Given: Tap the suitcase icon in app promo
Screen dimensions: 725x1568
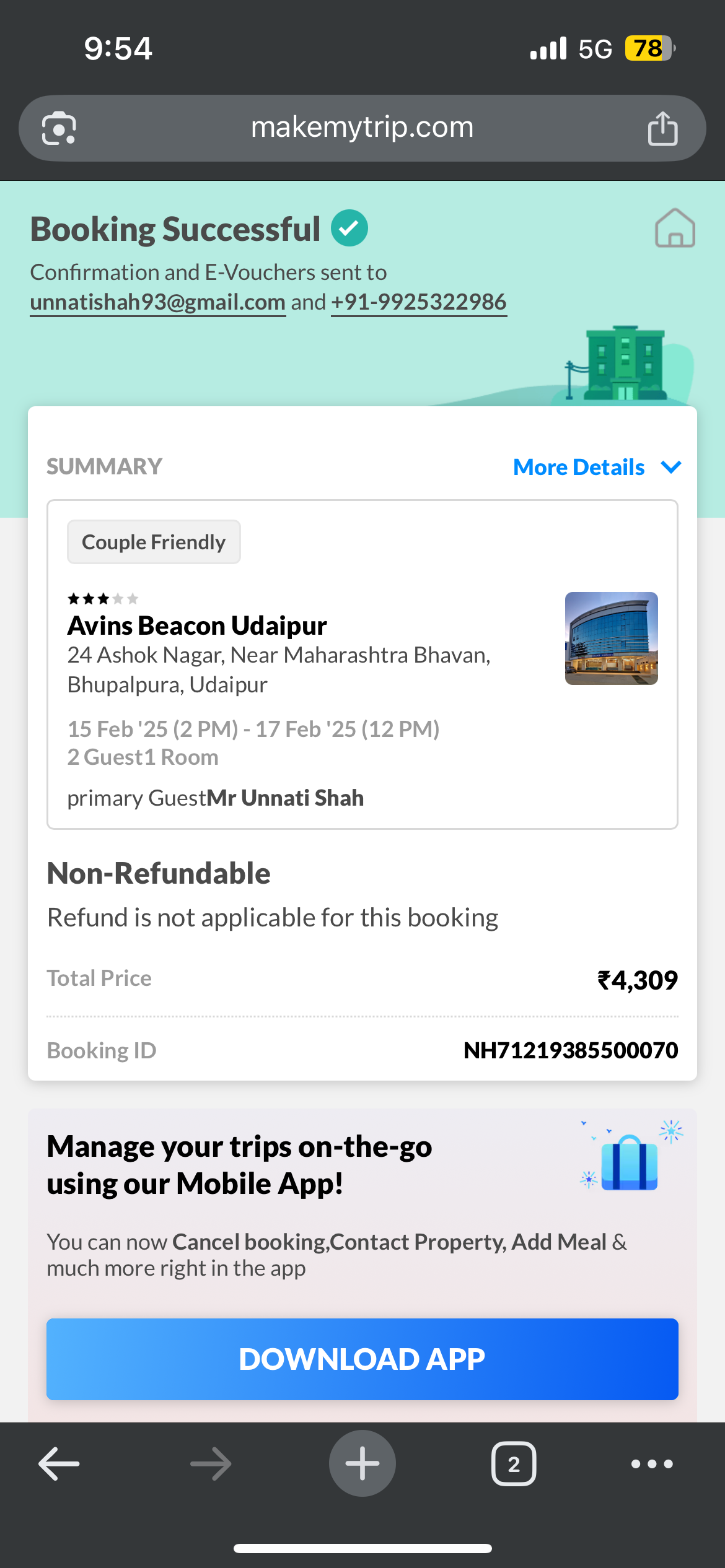Looking at the screenshot, I should point(630,1162).
